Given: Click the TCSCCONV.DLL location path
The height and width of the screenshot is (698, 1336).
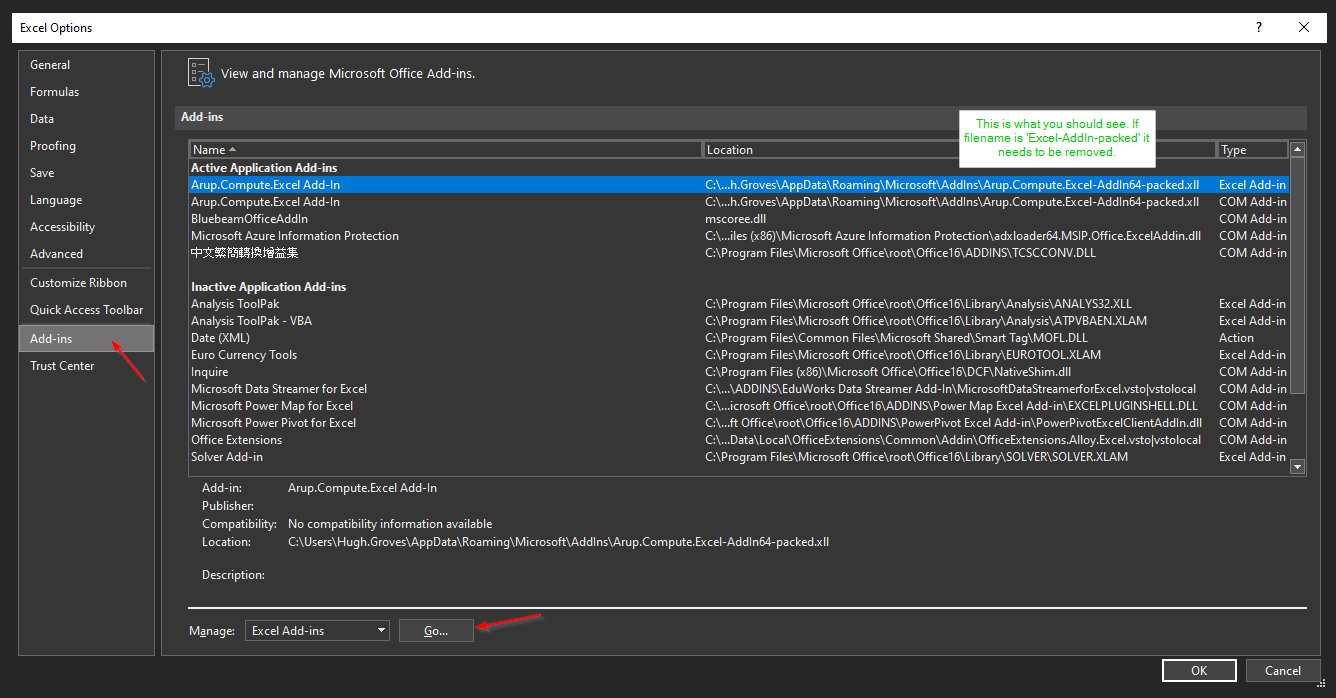Looking at the screenshot, I should click(900, 253).
